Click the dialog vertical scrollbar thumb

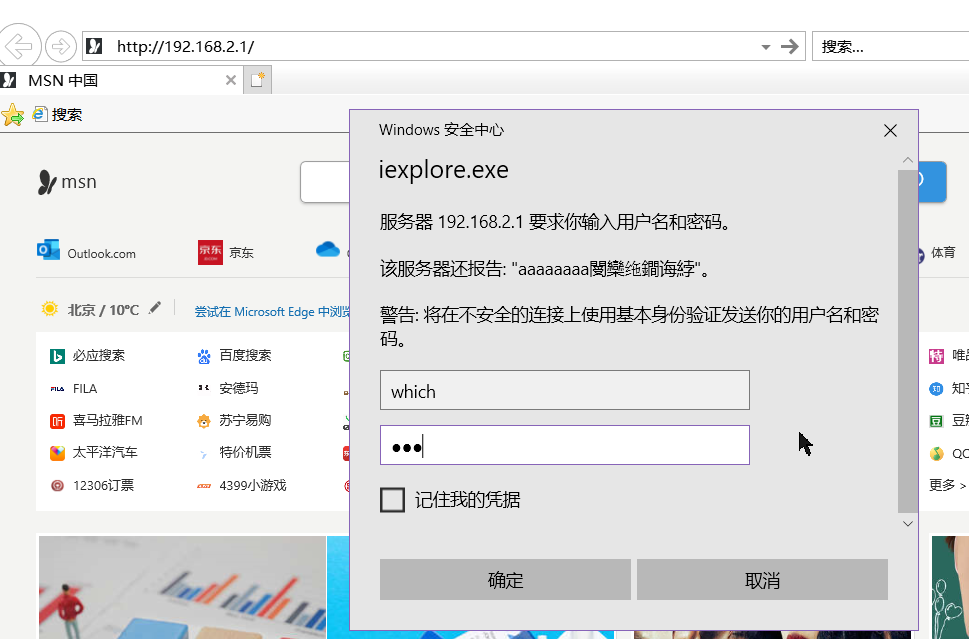click(907, 341)
